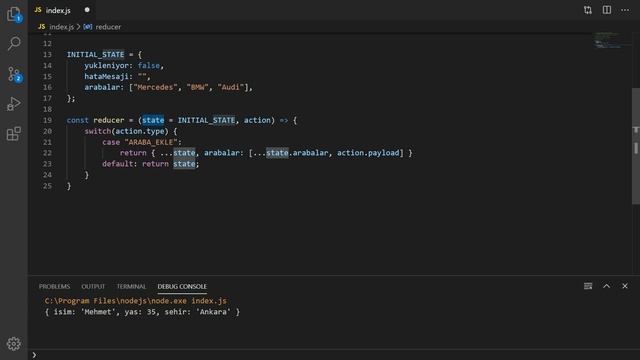
Task: Click the false value on line 14
Action: point(149,66)
